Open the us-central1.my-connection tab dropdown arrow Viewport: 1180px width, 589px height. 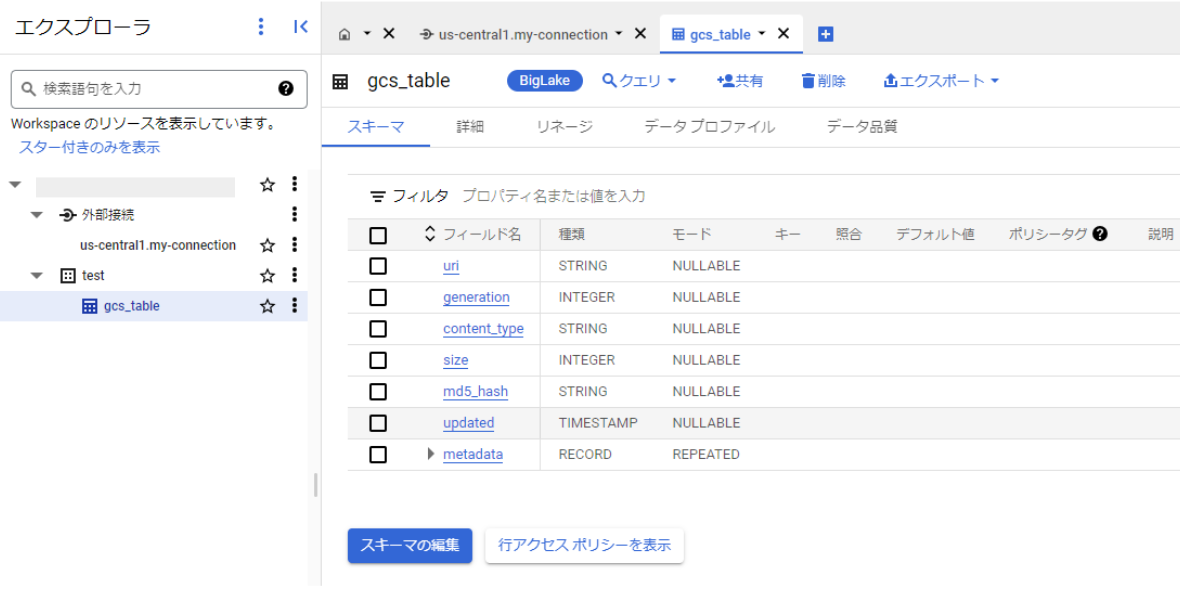(x=619, y=34)
